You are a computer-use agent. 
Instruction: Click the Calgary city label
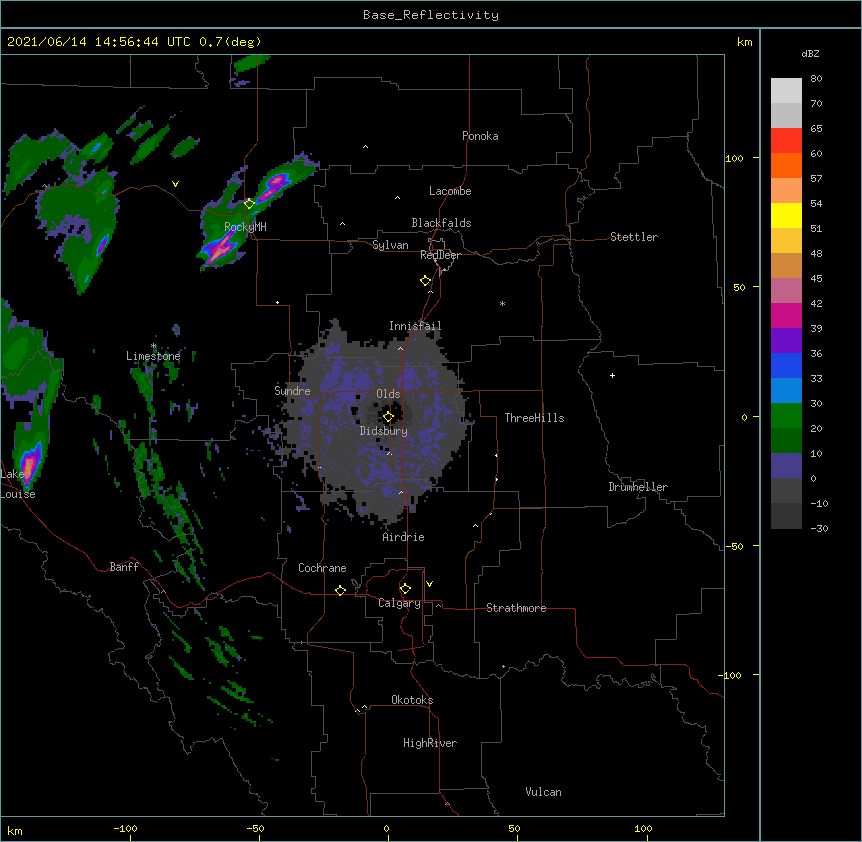tap(399, 603)
